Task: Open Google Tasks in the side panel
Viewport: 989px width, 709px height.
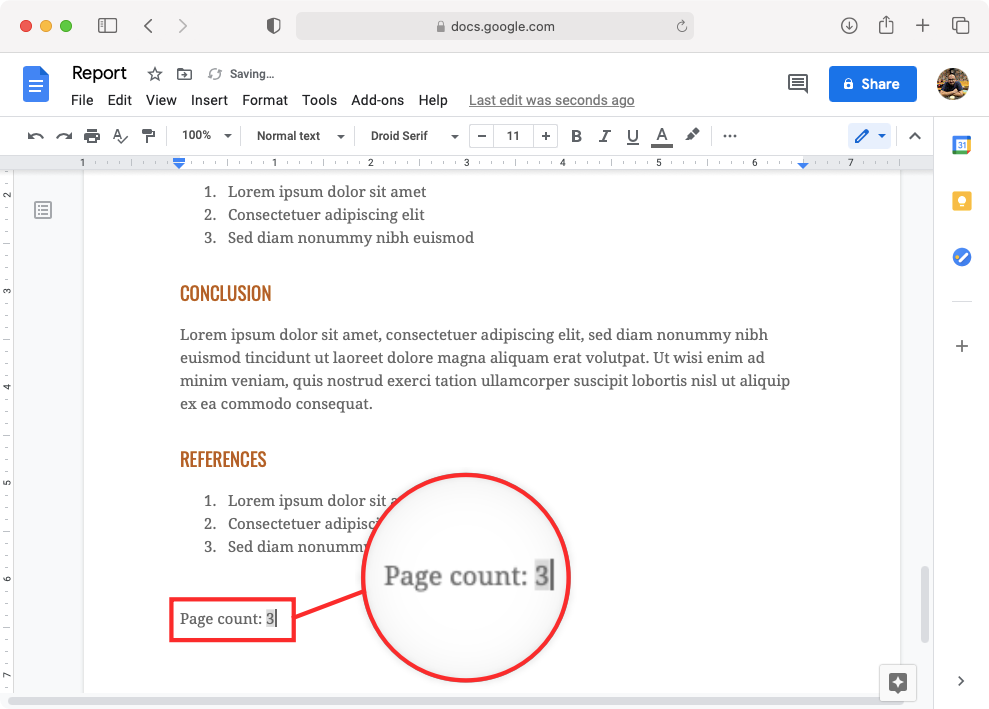Action: pyautogui.click(x=961, y=257)
